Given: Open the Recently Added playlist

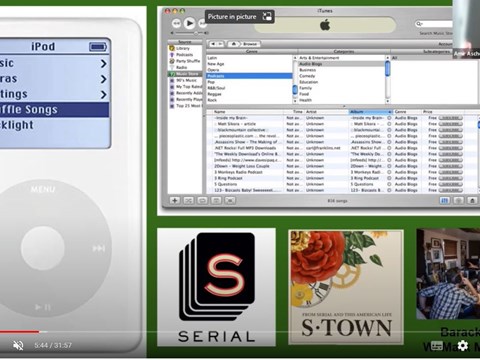Looking at the screenshot, I should [185, 93].
